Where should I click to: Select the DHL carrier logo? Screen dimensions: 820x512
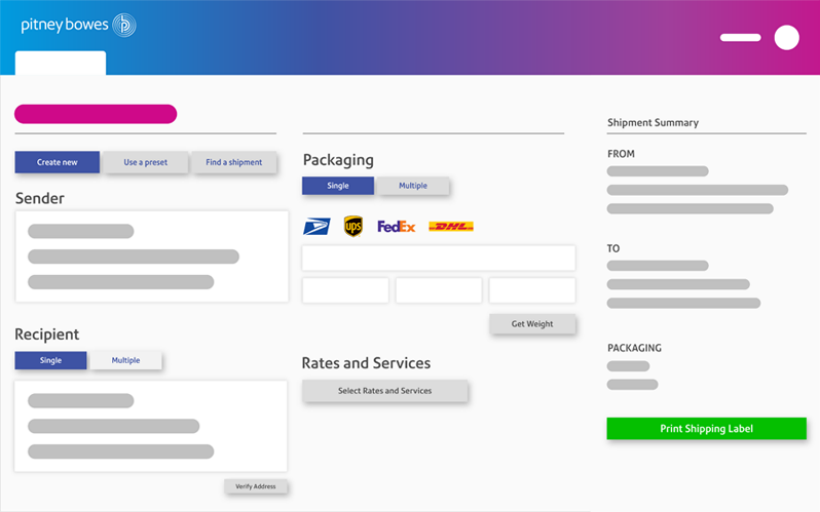click(x=450, y=227)
